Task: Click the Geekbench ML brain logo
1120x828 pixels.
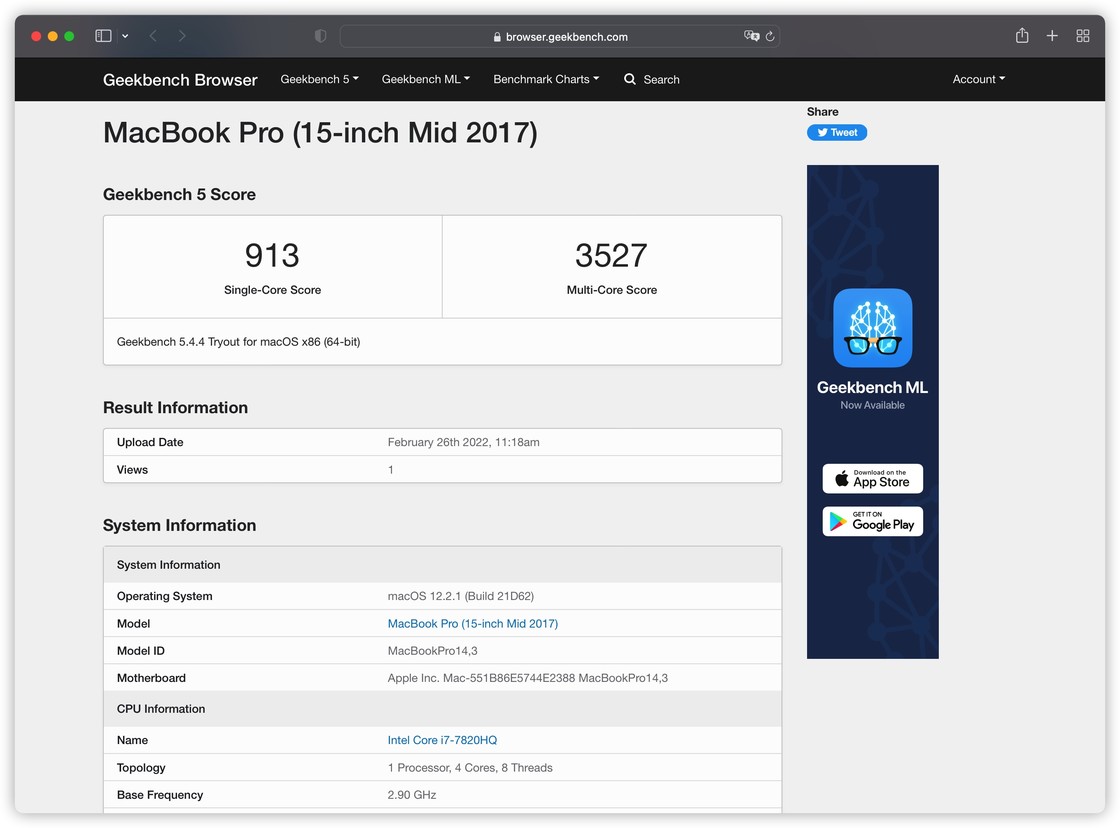Action: pyautogui.click(x=872, y=327)
